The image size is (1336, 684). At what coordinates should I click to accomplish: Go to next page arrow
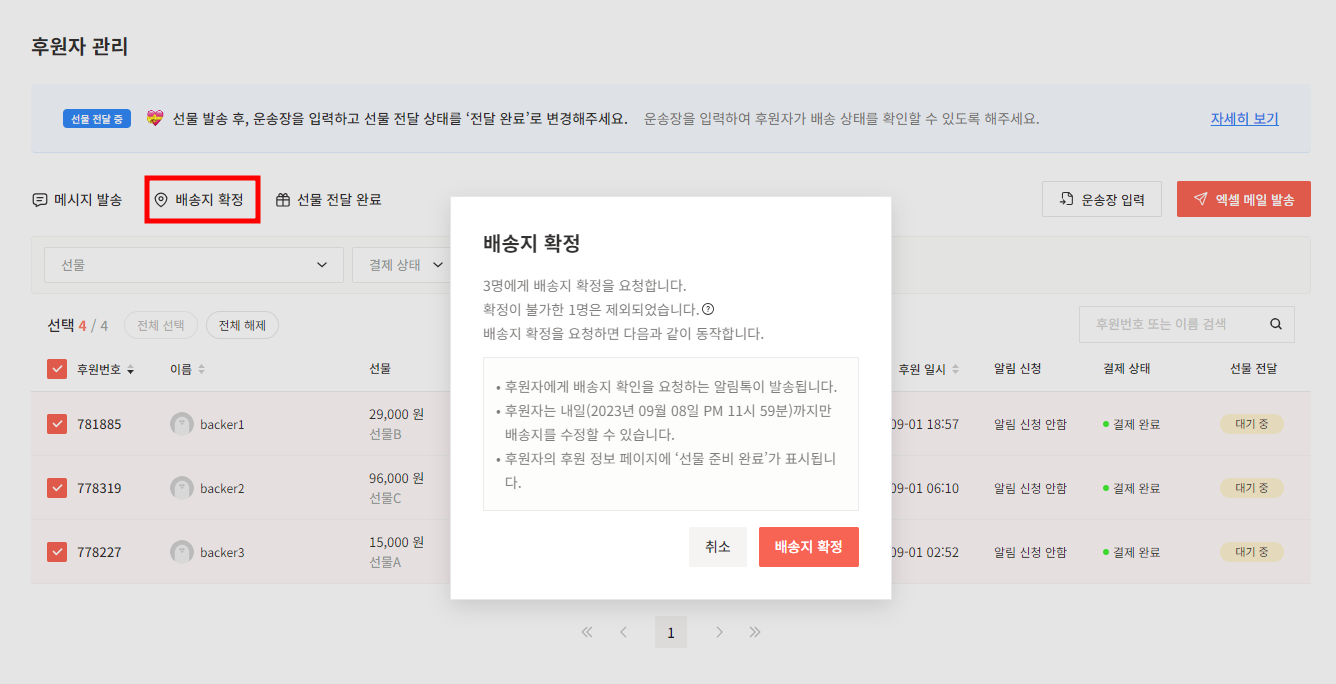[719, 632]
